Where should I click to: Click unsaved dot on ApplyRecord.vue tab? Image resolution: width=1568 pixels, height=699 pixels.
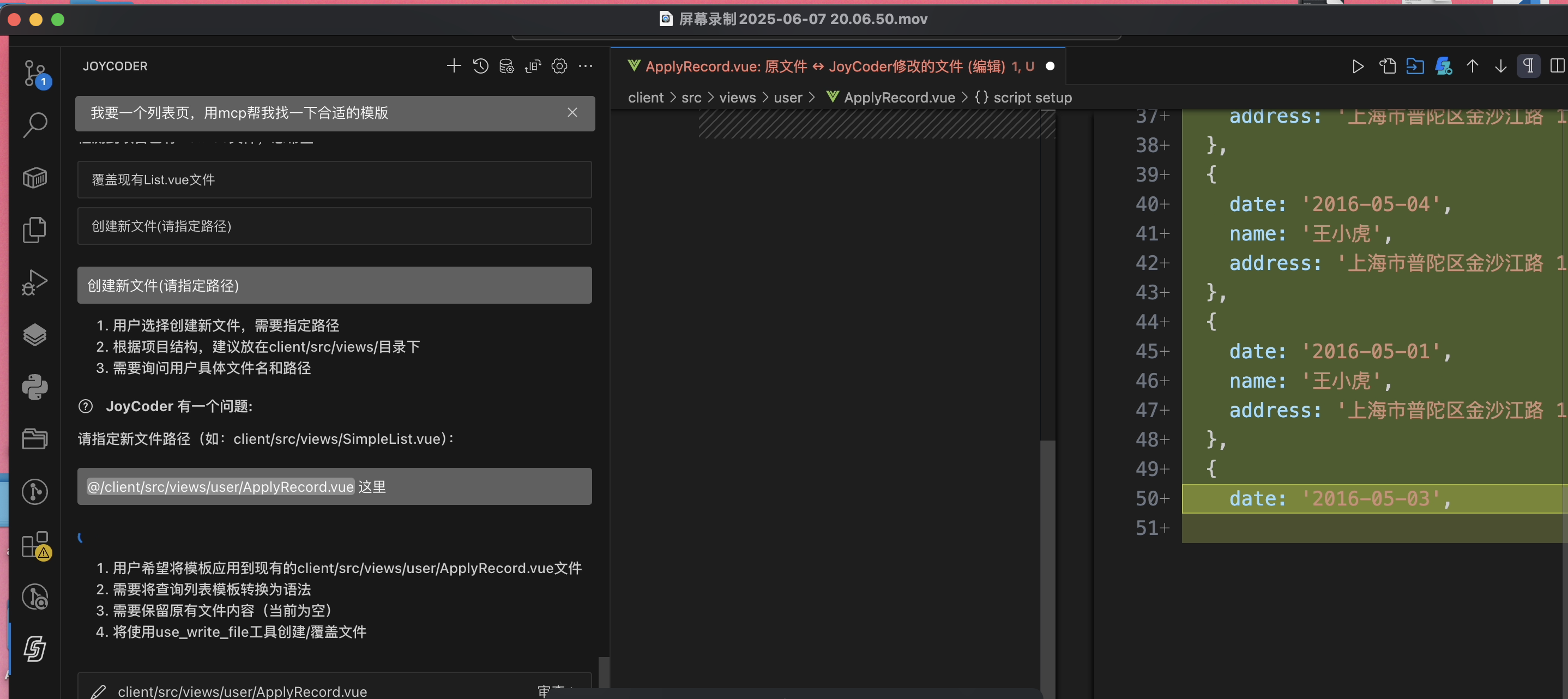click(x=1050, y=67)
